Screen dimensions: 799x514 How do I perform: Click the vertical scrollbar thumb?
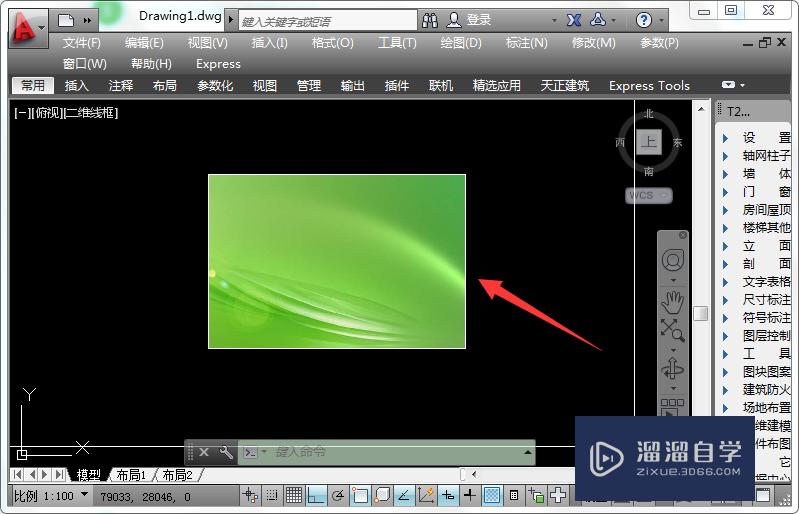coord(701,313)
